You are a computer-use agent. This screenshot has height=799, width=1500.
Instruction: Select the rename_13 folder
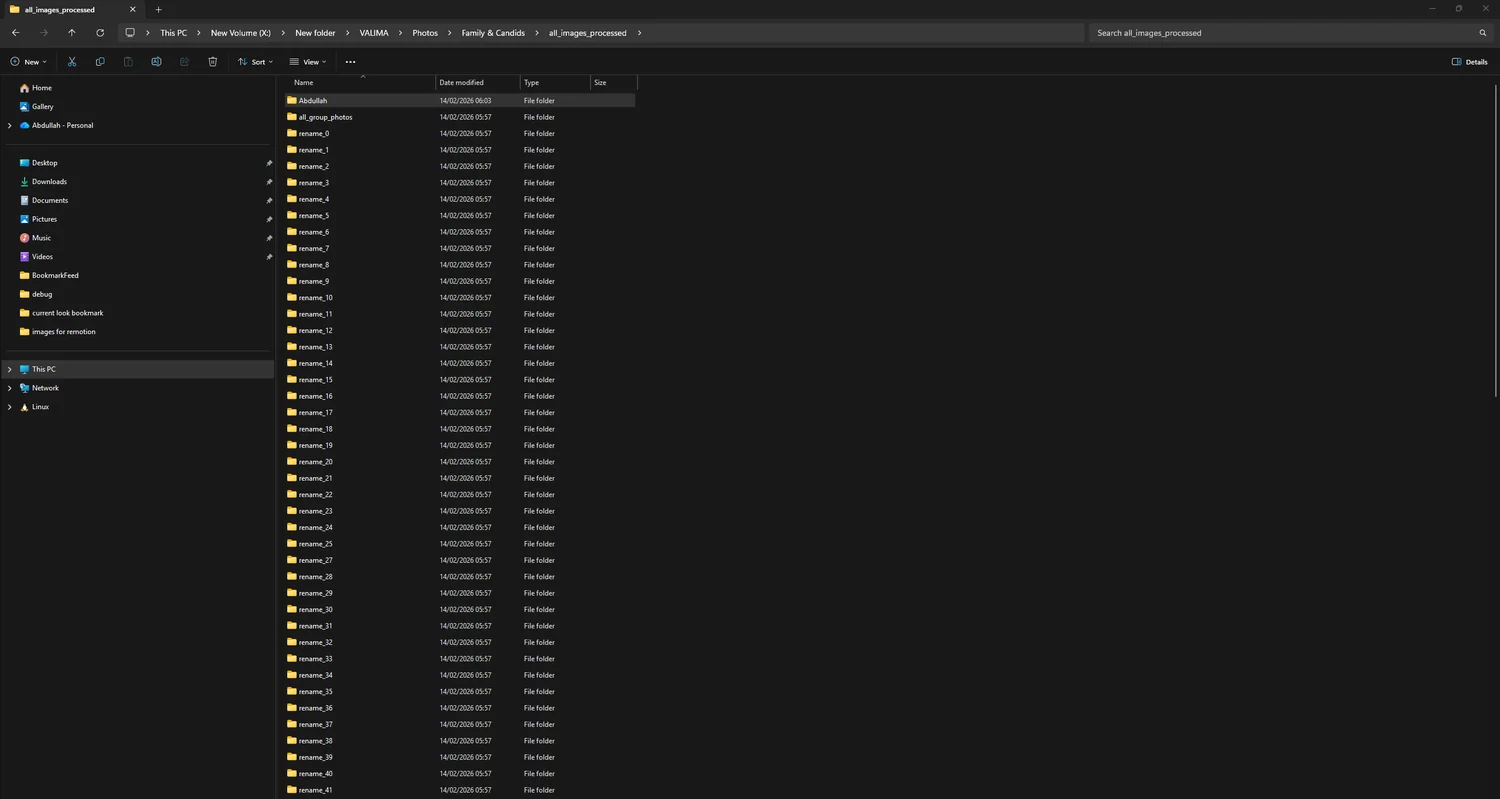tap(460, 347)
